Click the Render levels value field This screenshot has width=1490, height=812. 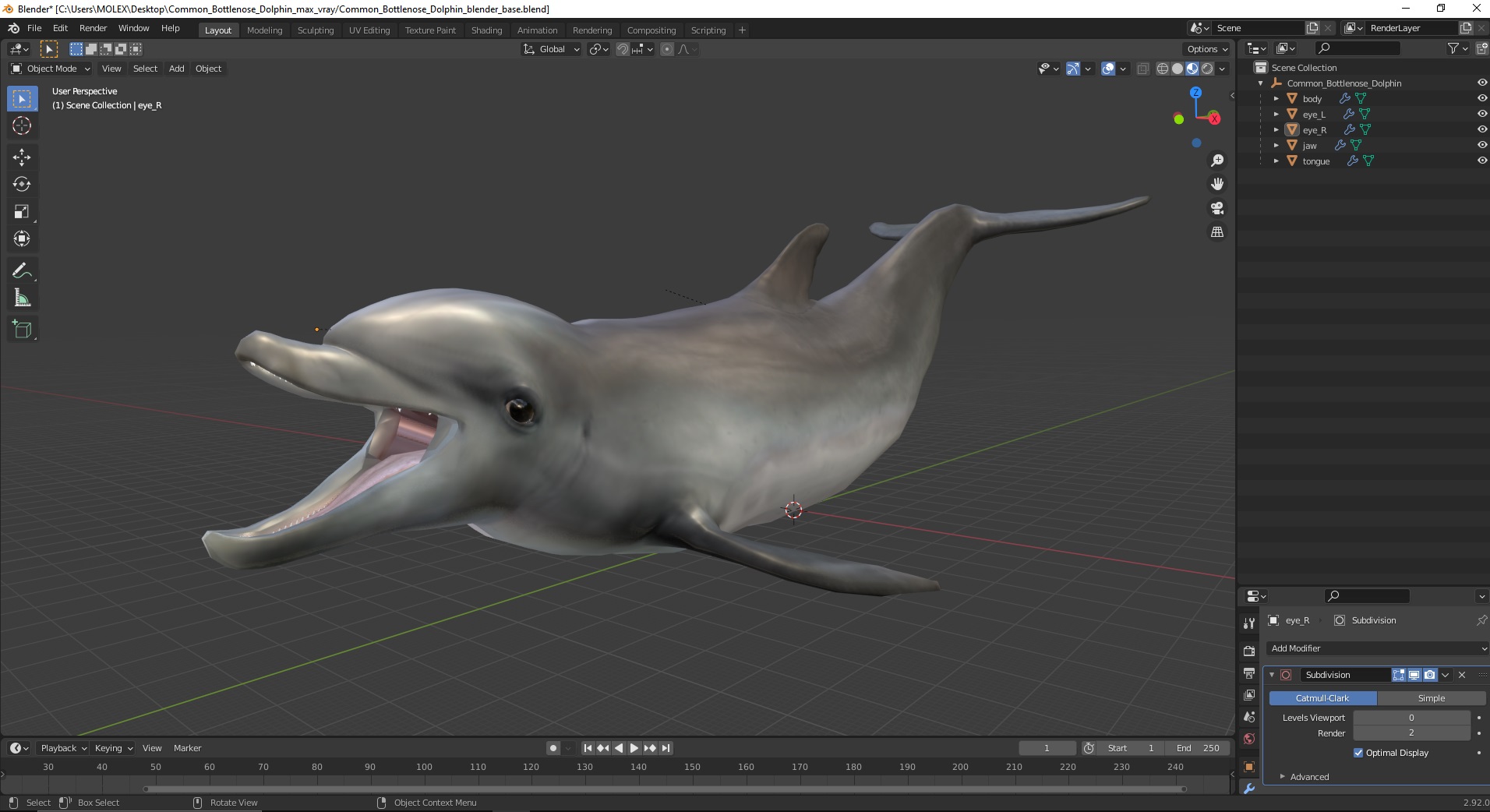pos(1411,733)
